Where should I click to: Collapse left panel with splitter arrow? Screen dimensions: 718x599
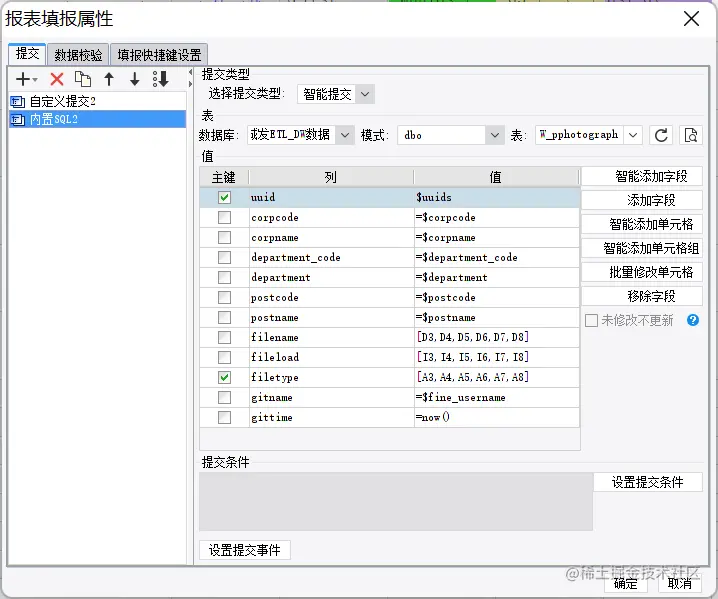click(x=190, y=72)
